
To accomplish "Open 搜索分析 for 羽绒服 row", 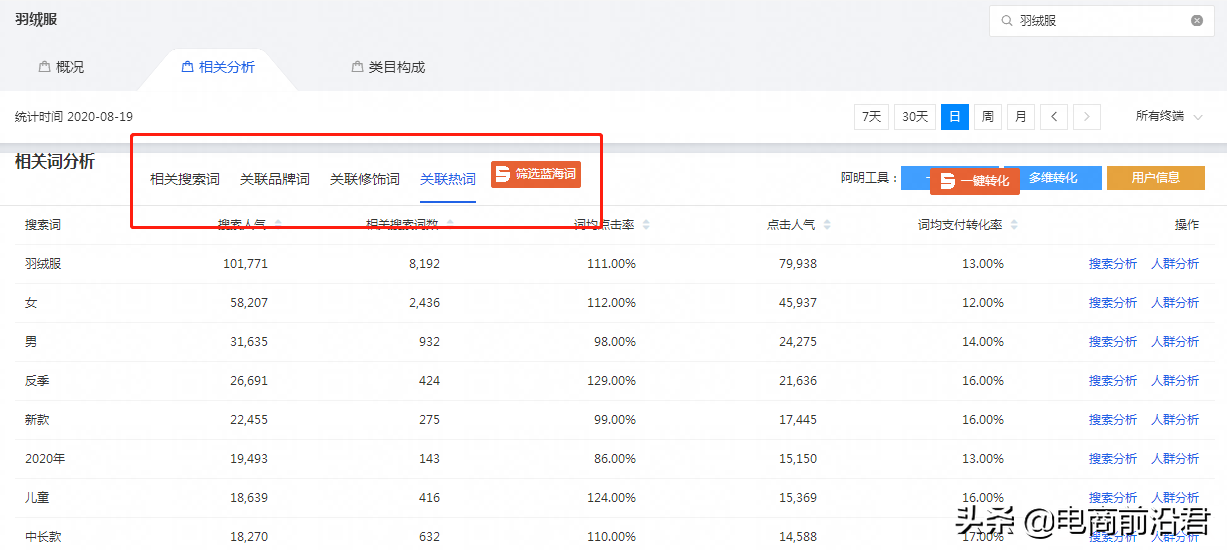I will [x=1113, y=264].
